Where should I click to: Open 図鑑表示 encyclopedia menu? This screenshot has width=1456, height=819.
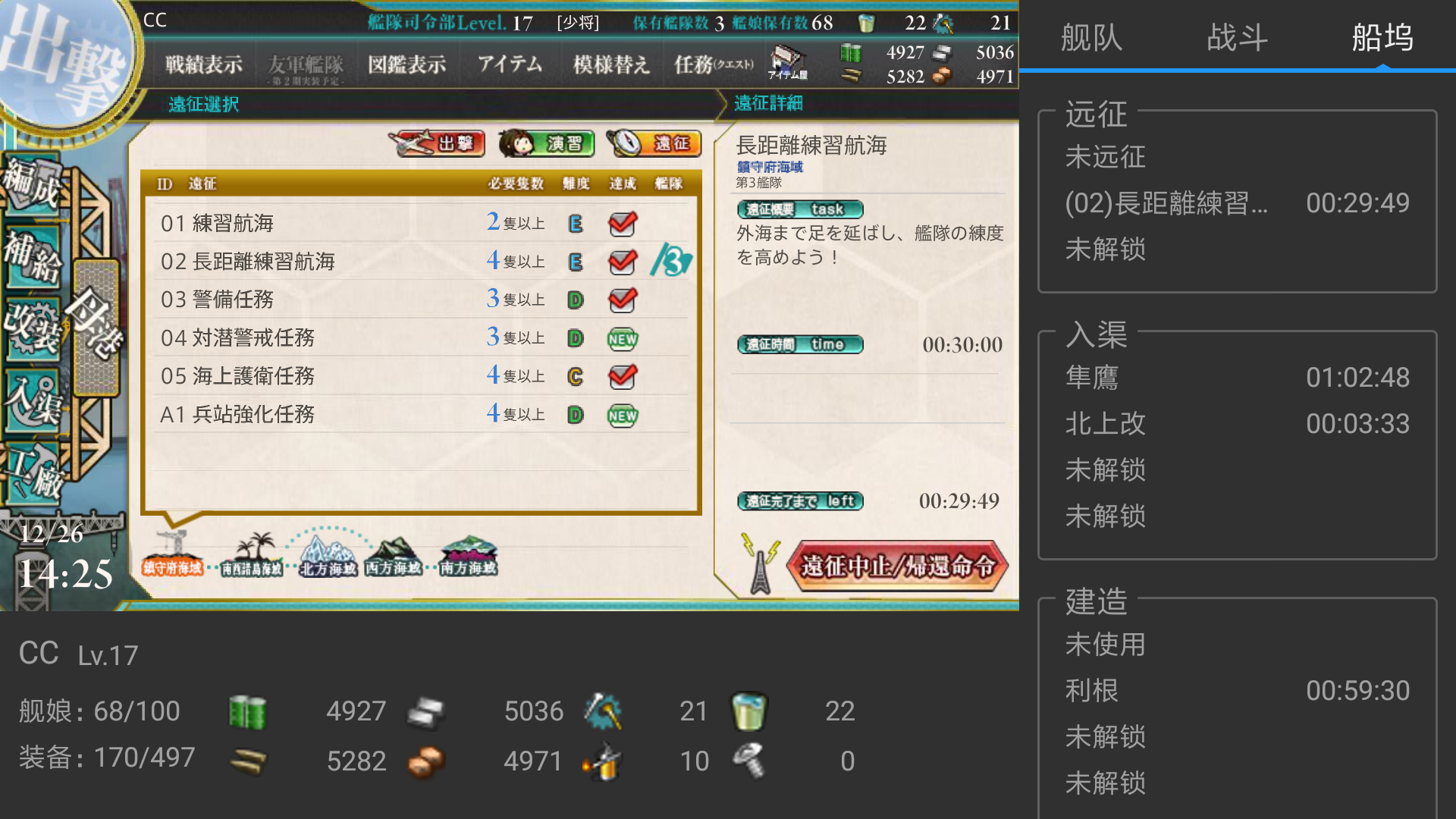[406, 64]
